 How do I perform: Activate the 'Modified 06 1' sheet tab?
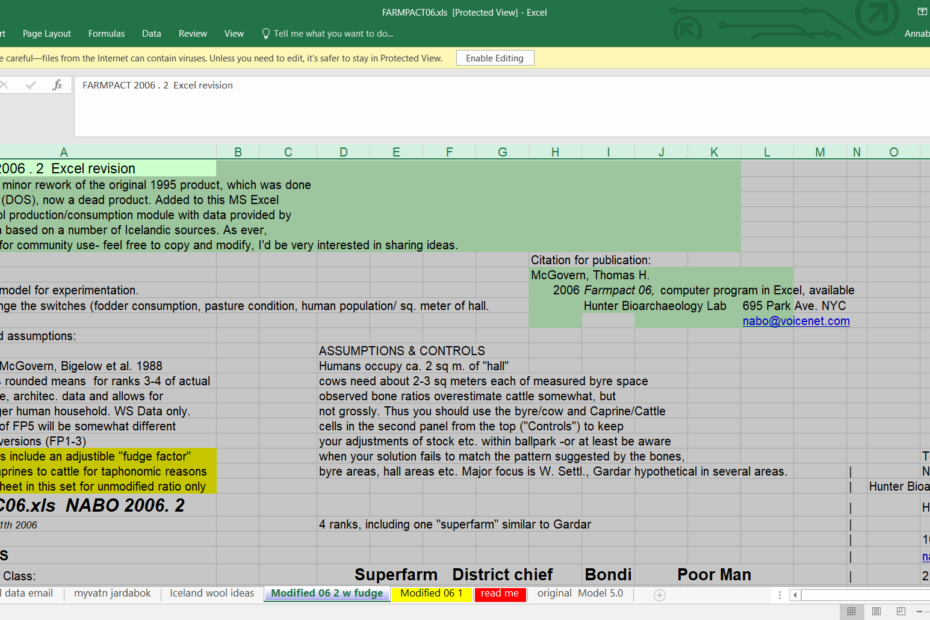pos(431,593)
